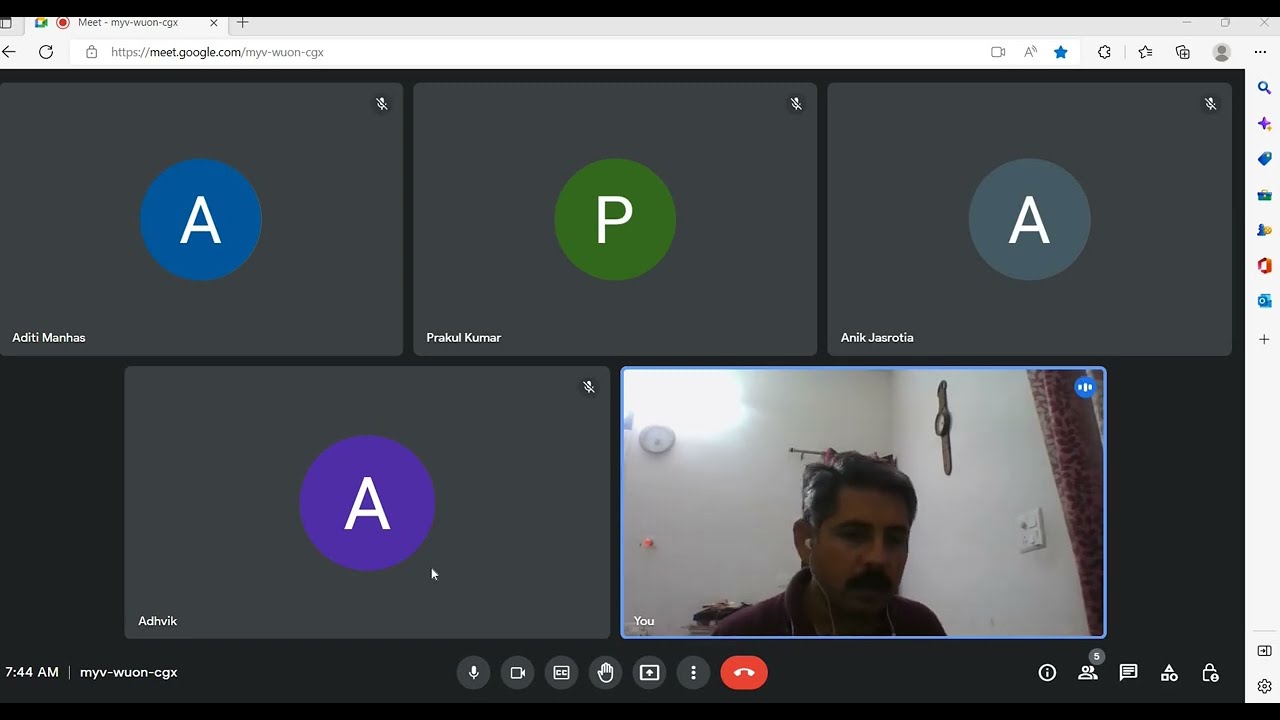Viewport: 1280px width, 720px height.
Task: Turn on captions with CC button
Action: pos(562,673)
